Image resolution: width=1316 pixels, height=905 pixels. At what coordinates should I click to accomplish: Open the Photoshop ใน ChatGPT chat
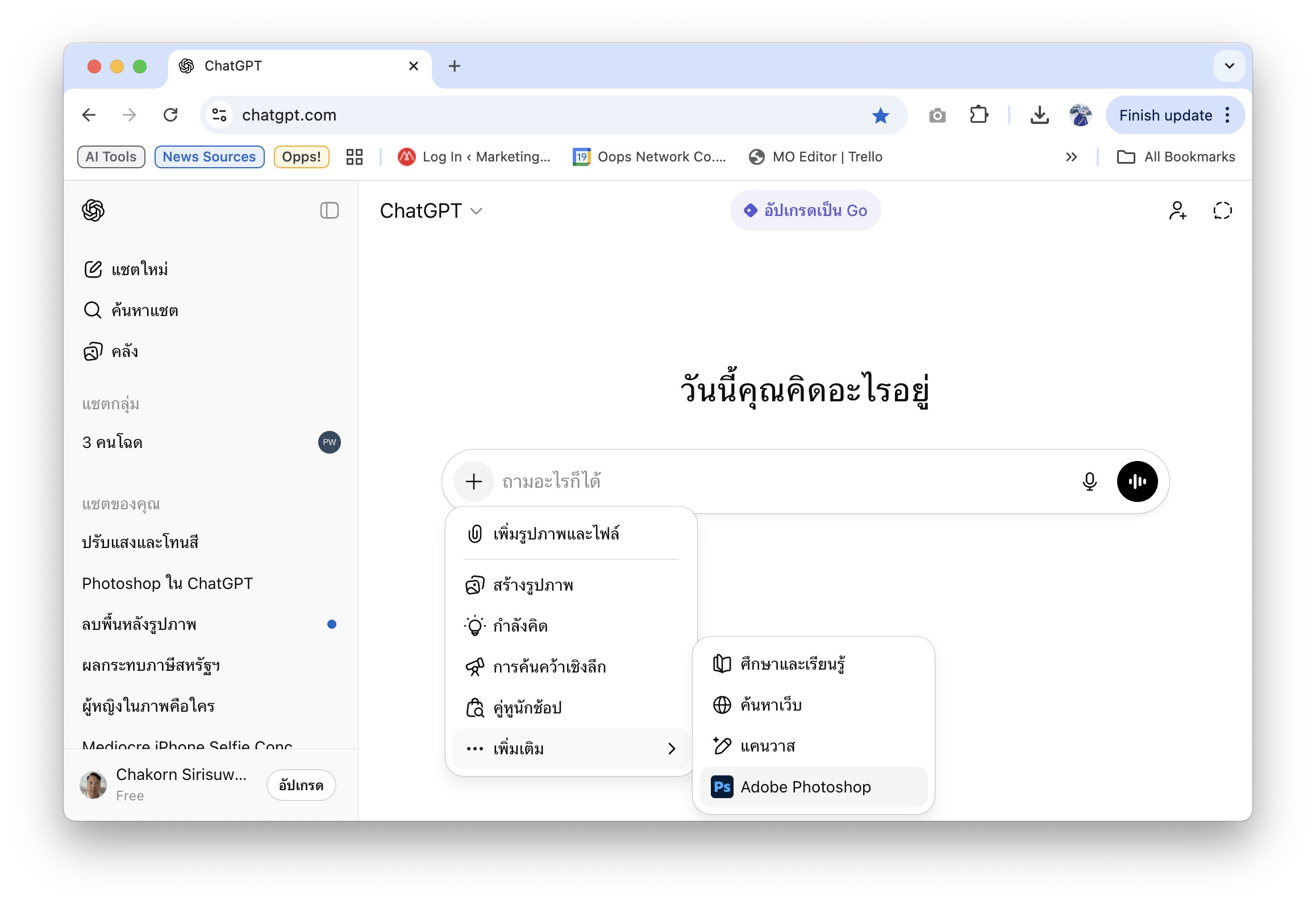167,583
